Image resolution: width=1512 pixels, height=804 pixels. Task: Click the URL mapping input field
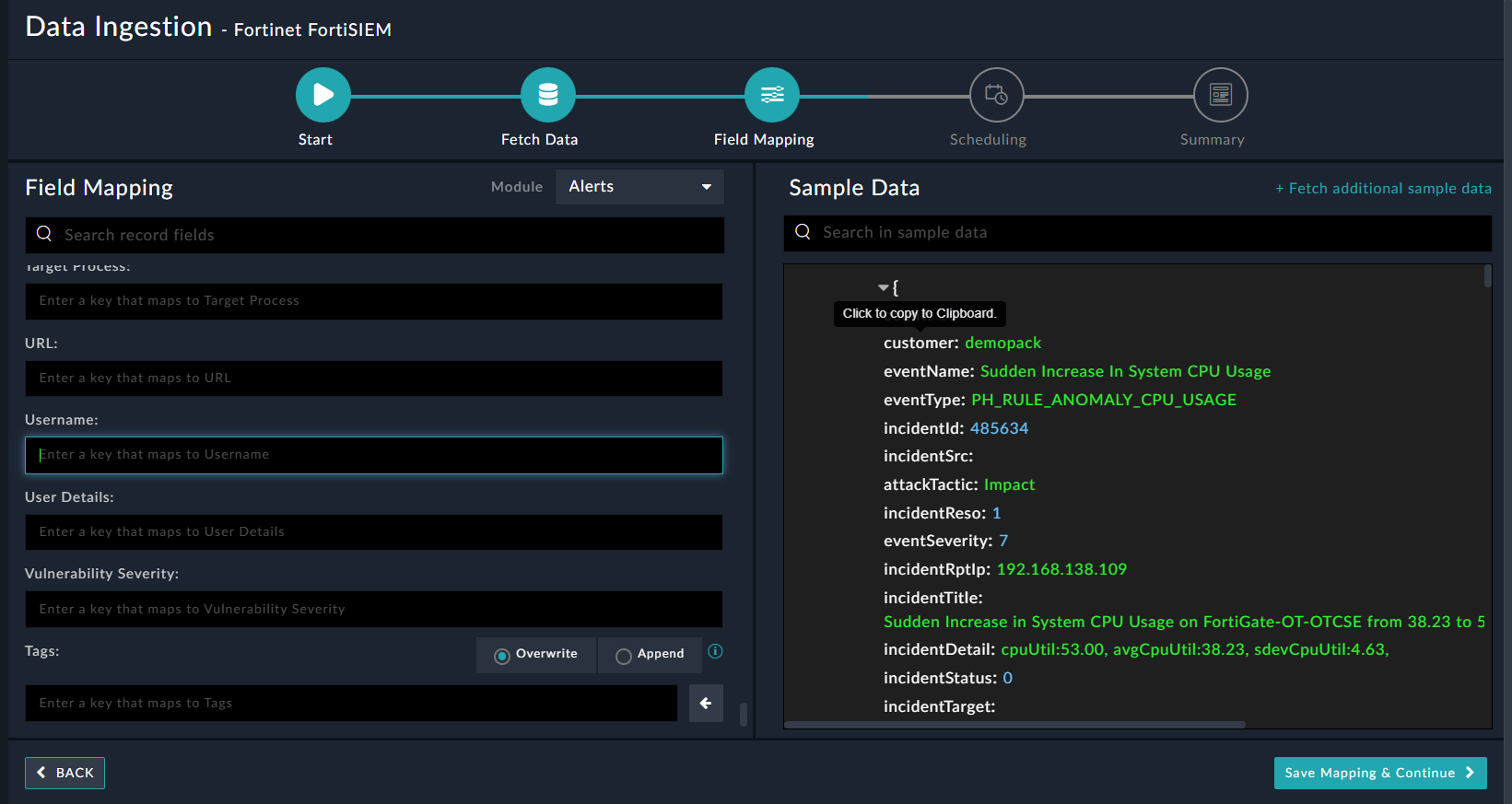click(373, 379)
